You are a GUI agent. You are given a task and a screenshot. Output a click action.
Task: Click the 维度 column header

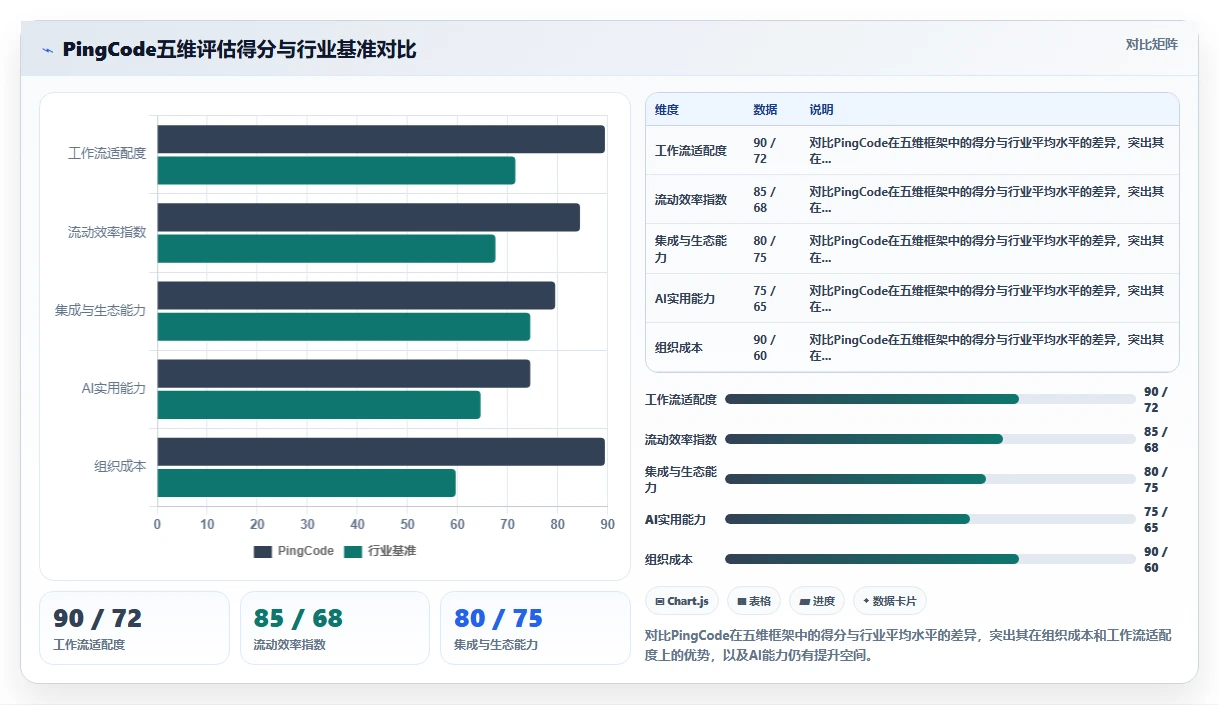click(667, 110)
